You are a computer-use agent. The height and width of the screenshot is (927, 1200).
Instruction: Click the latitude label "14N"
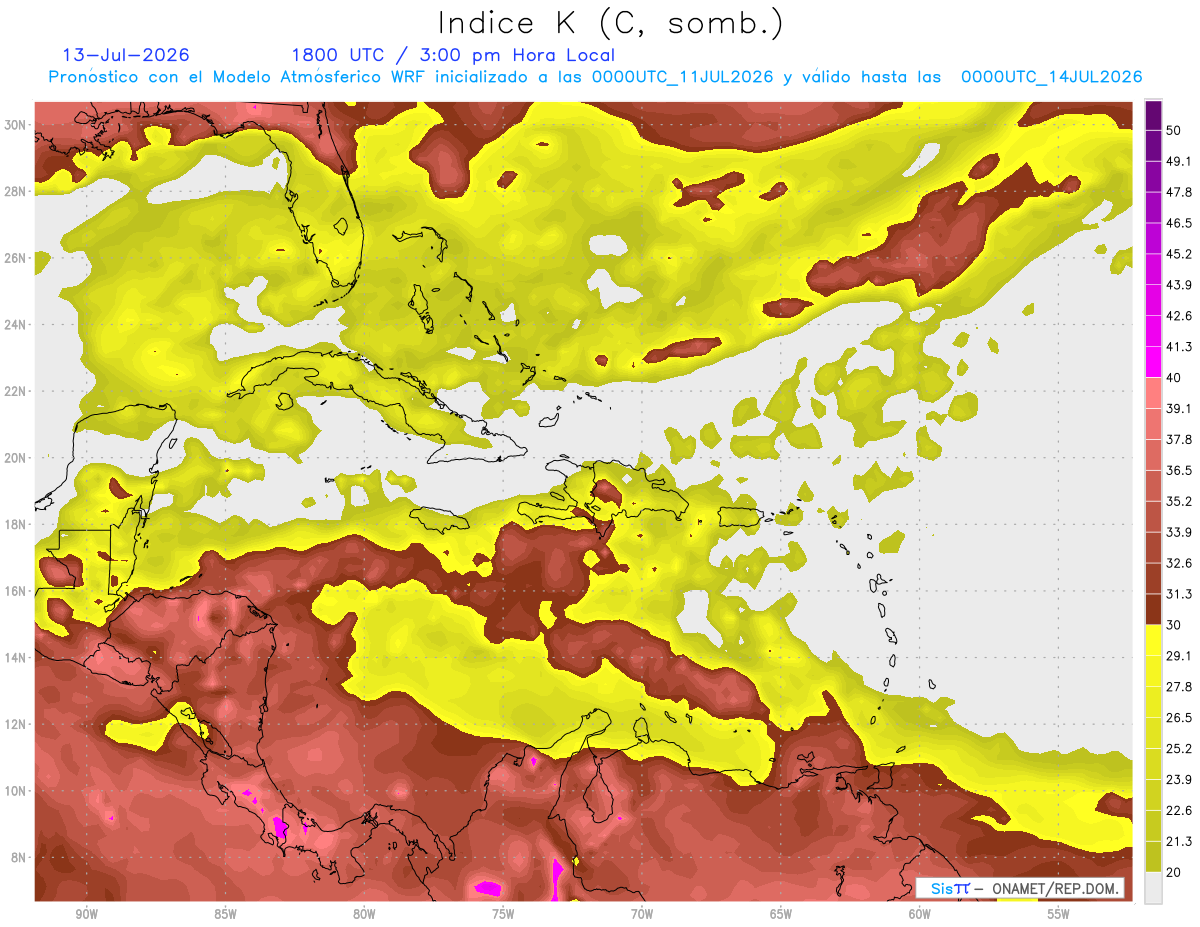coord(16,658)
